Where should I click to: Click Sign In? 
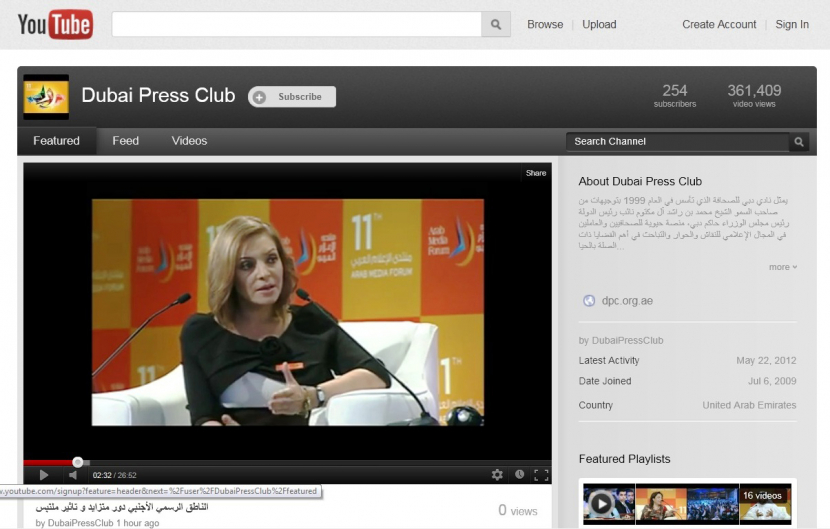tap(792, 24)
